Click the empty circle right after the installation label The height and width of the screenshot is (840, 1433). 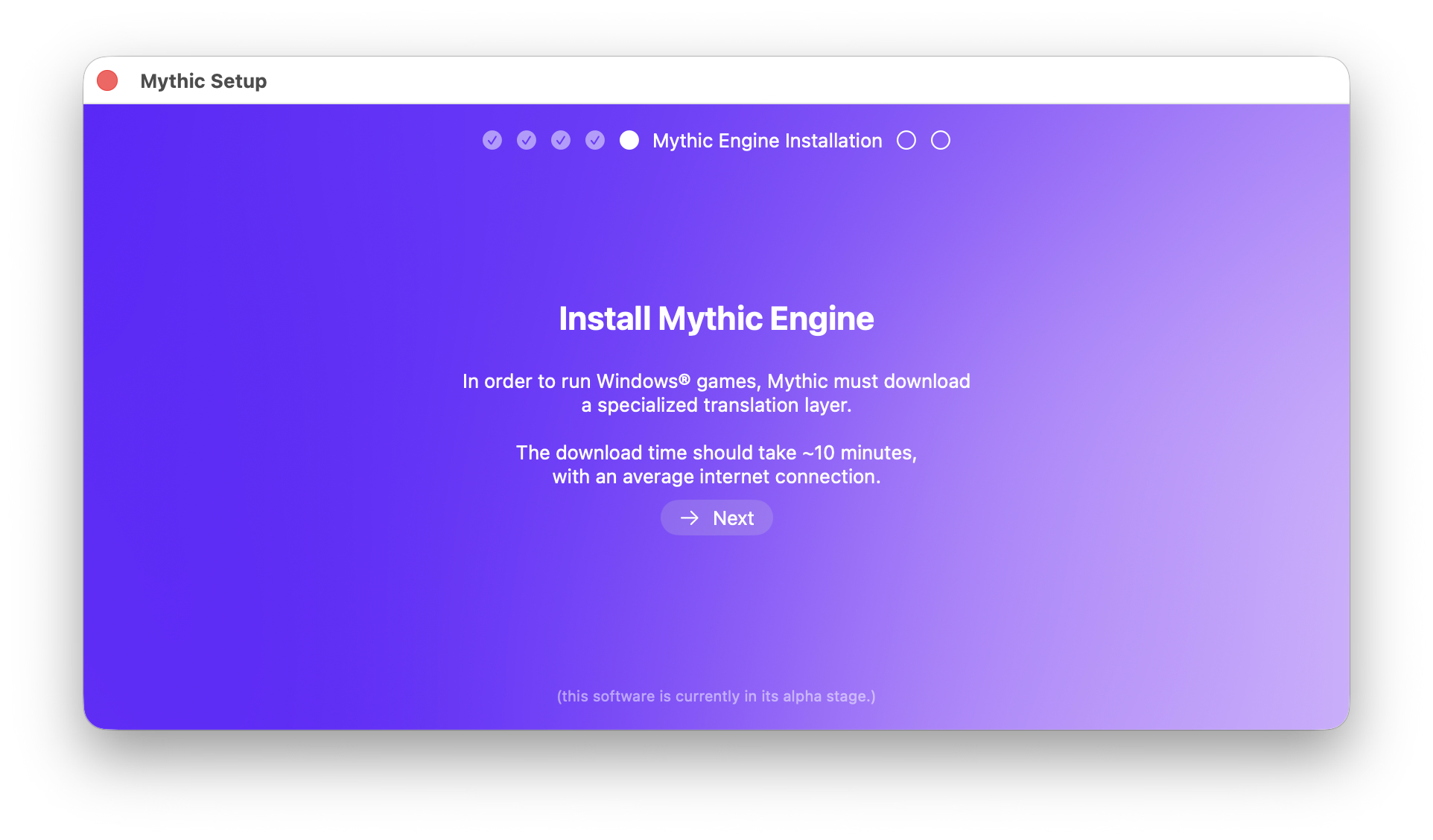906,140
